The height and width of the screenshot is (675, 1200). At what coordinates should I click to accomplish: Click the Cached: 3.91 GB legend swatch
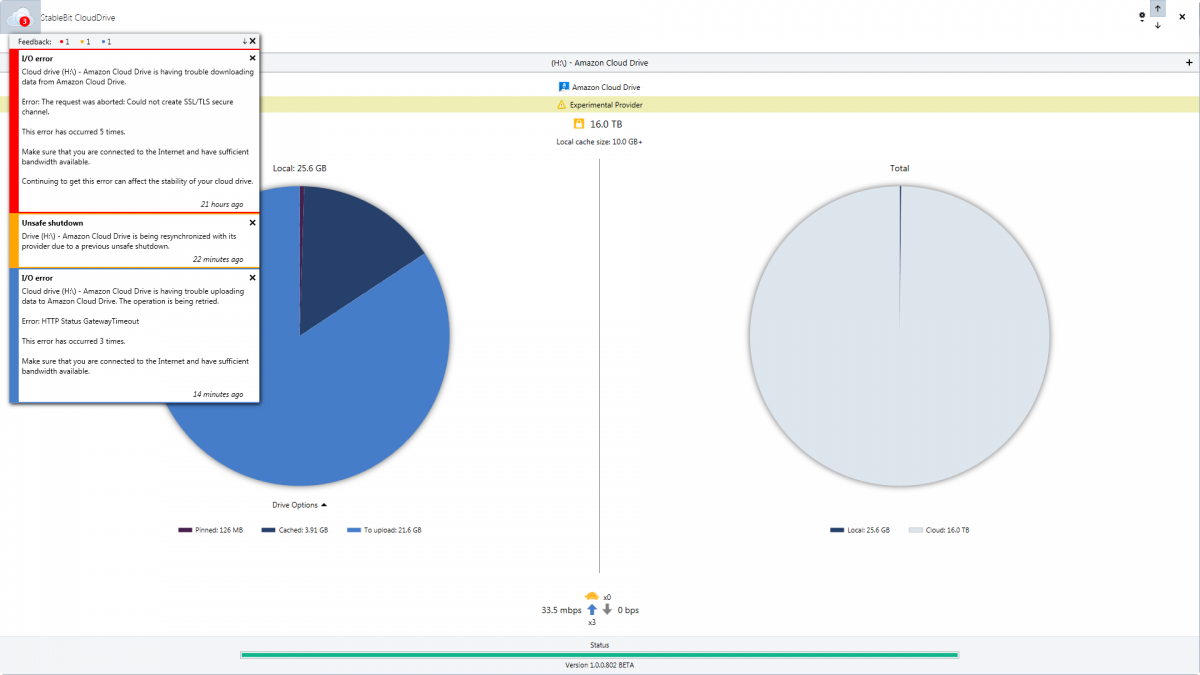coord(268,530)
